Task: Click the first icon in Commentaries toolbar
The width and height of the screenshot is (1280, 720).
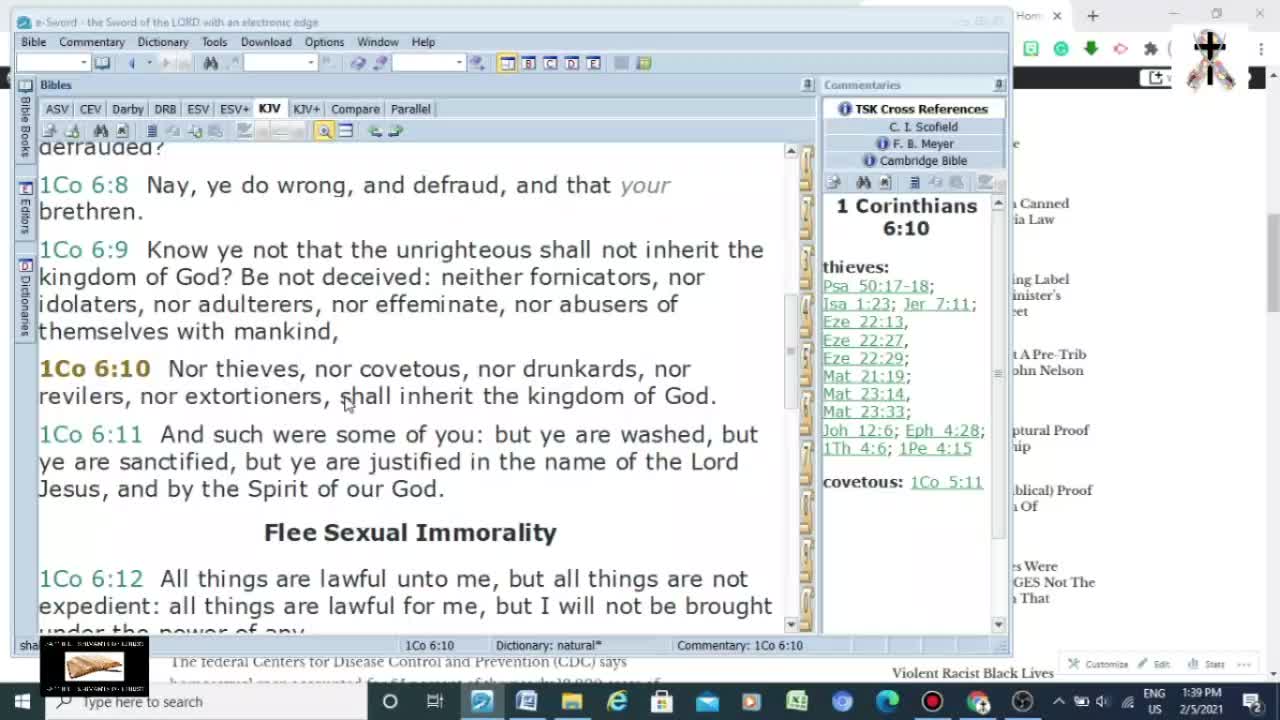Action: pos(834,182)
